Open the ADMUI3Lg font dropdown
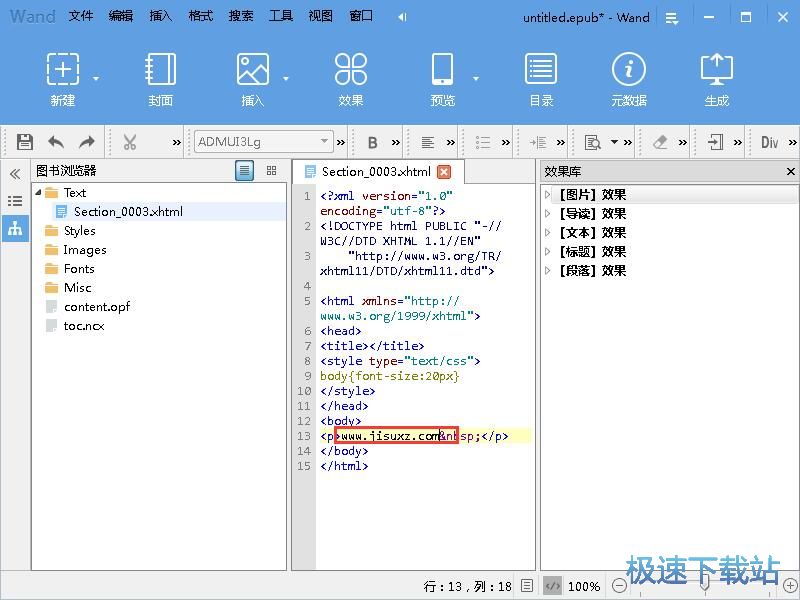800x600 pixels. (x=264, y=142)
